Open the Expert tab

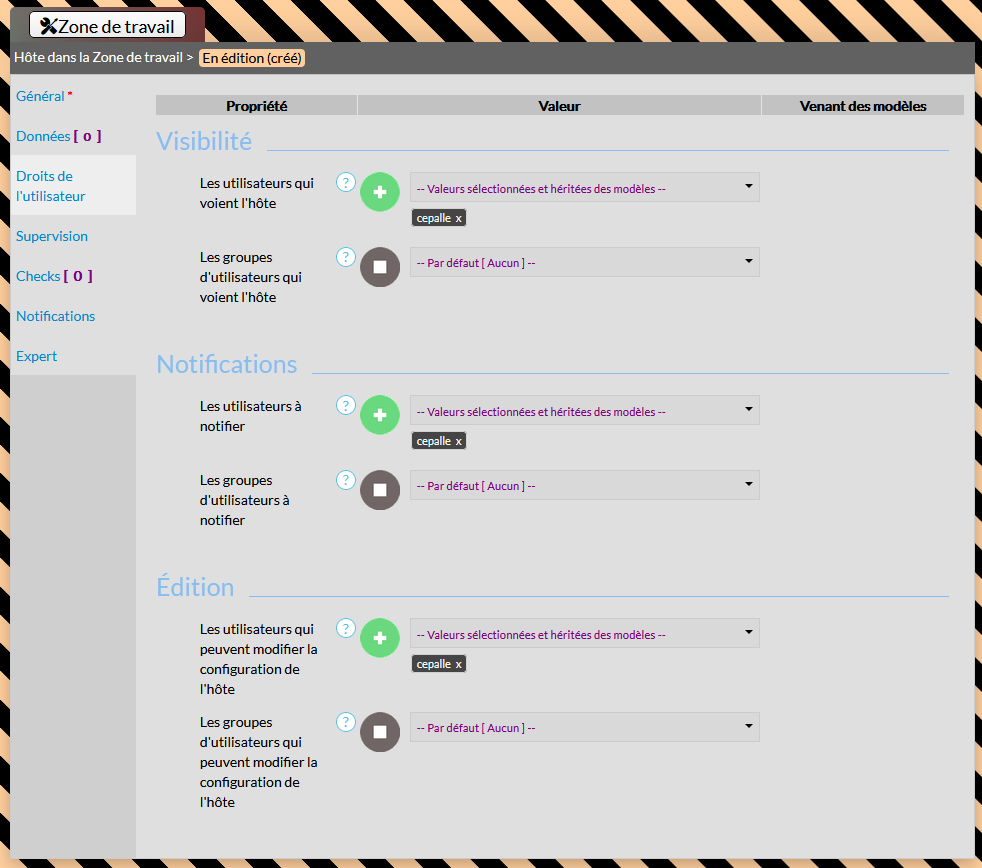coord(37,356)
